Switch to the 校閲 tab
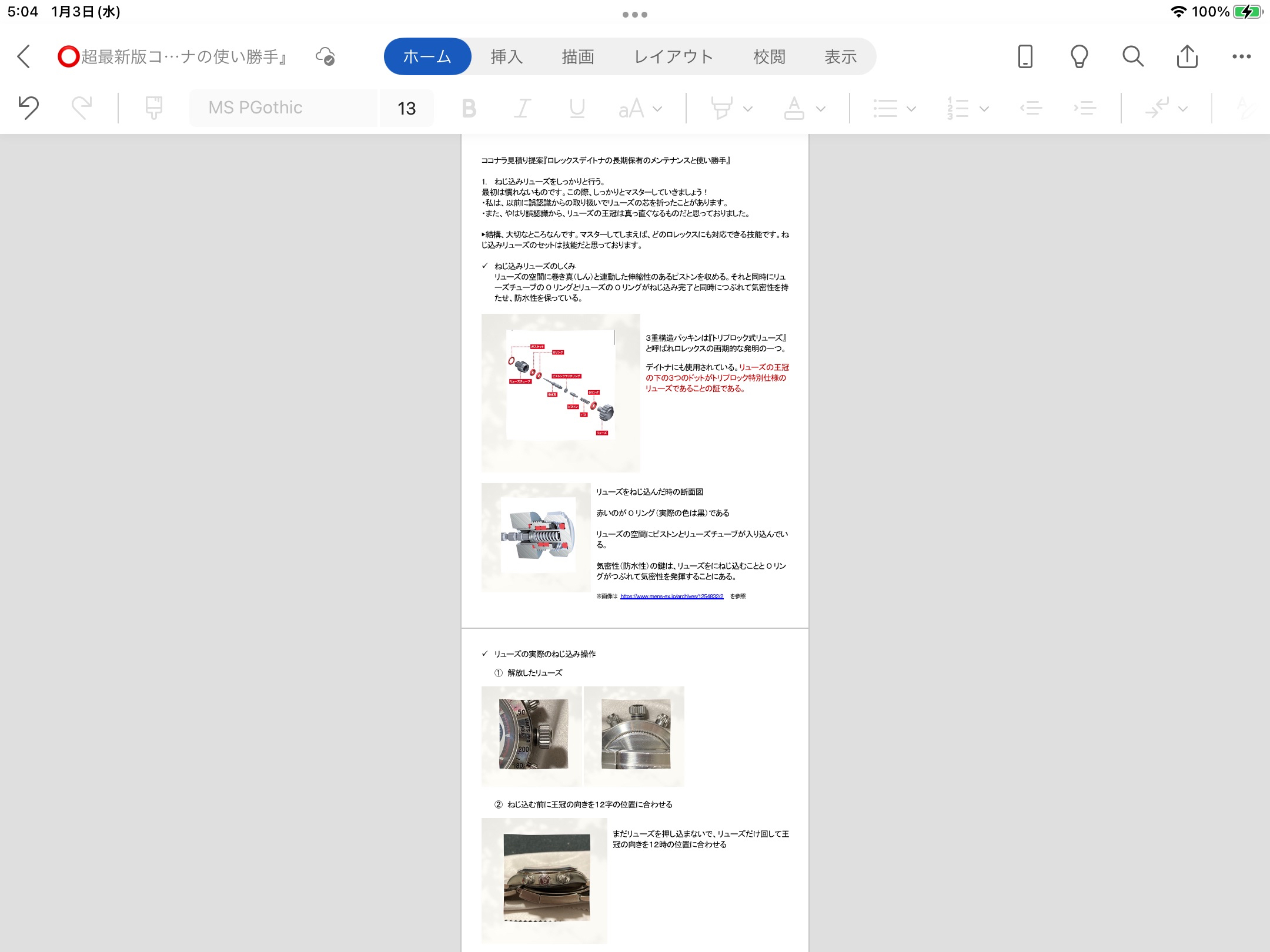The height and width of the screenshot is (952, 1270). point(769,56)
